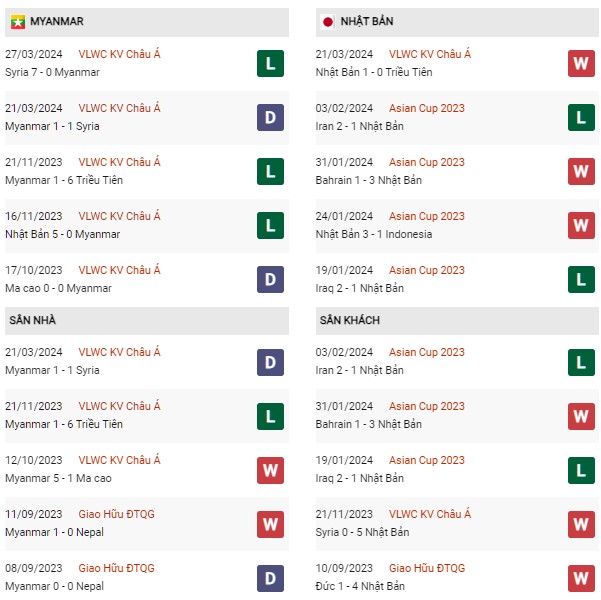Click the W badge for Myanmar 1-0 Nepal
This screenshot has height=600, width=601.
269,524
